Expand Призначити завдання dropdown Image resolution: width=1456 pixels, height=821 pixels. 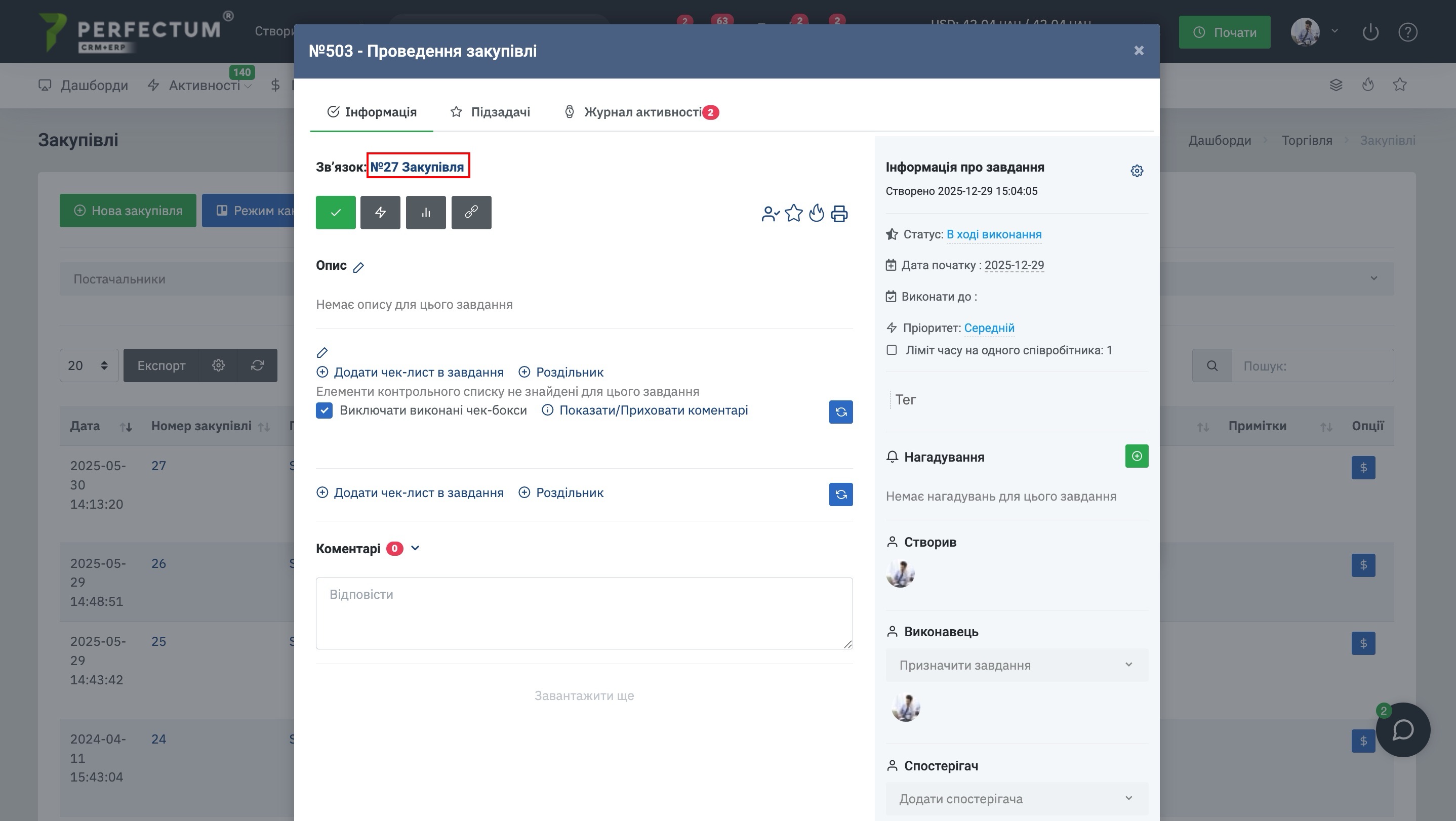pyautogui.click(x=1016, y=665)
